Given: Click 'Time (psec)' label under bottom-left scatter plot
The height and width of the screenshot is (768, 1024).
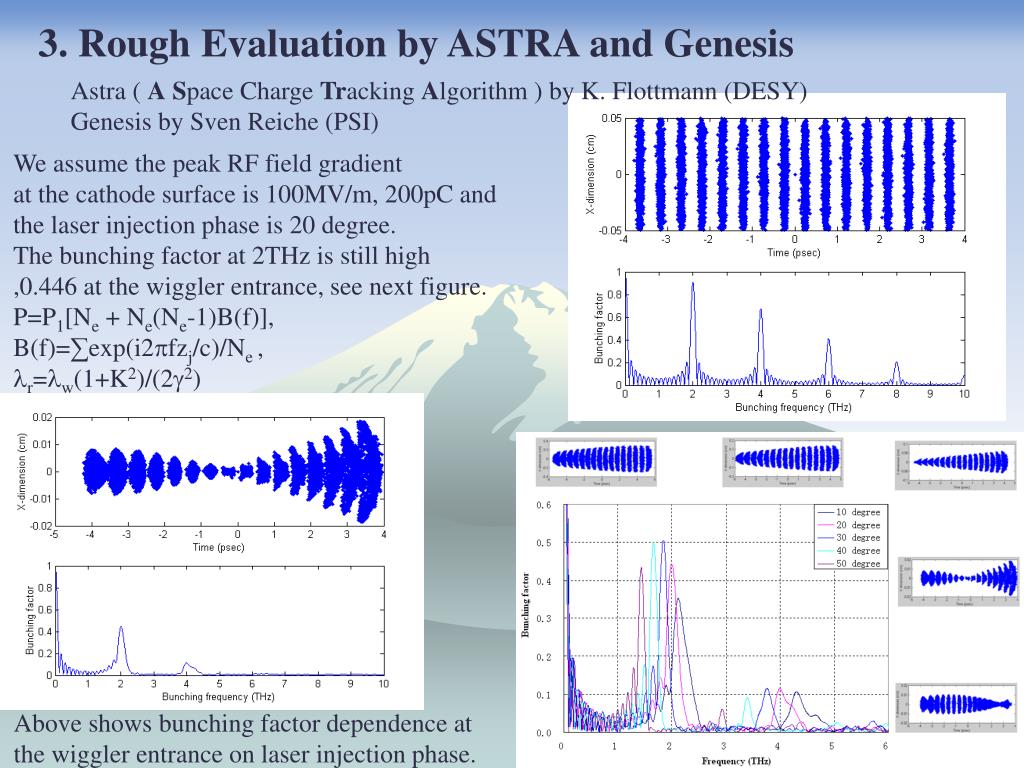Looking at the screenshot, I should (x=218, y=547).
